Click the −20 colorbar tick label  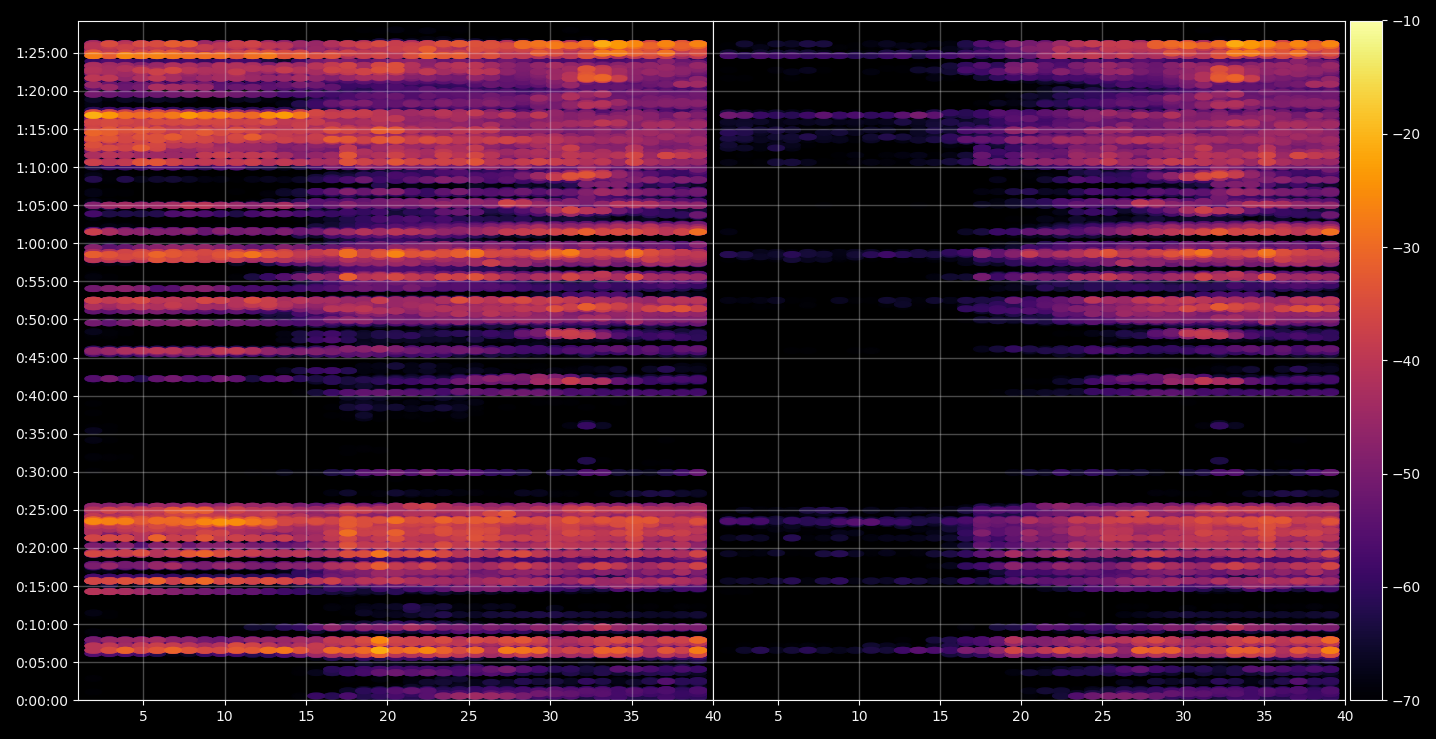1406,134
